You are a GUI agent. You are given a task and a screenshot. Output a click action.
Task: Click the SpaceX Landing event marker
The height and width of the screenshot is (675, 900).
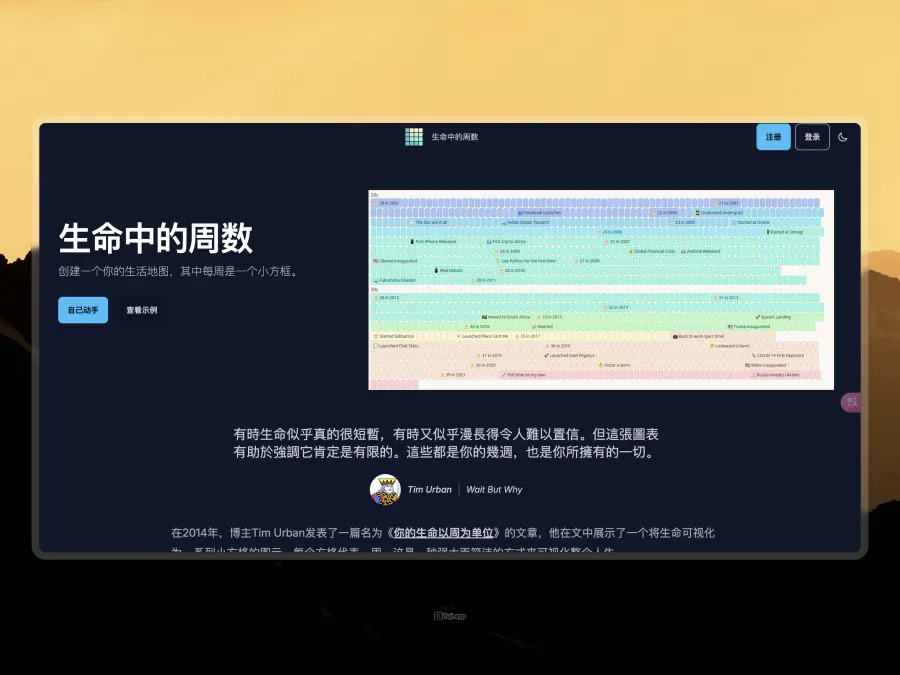tap(773, 317)
